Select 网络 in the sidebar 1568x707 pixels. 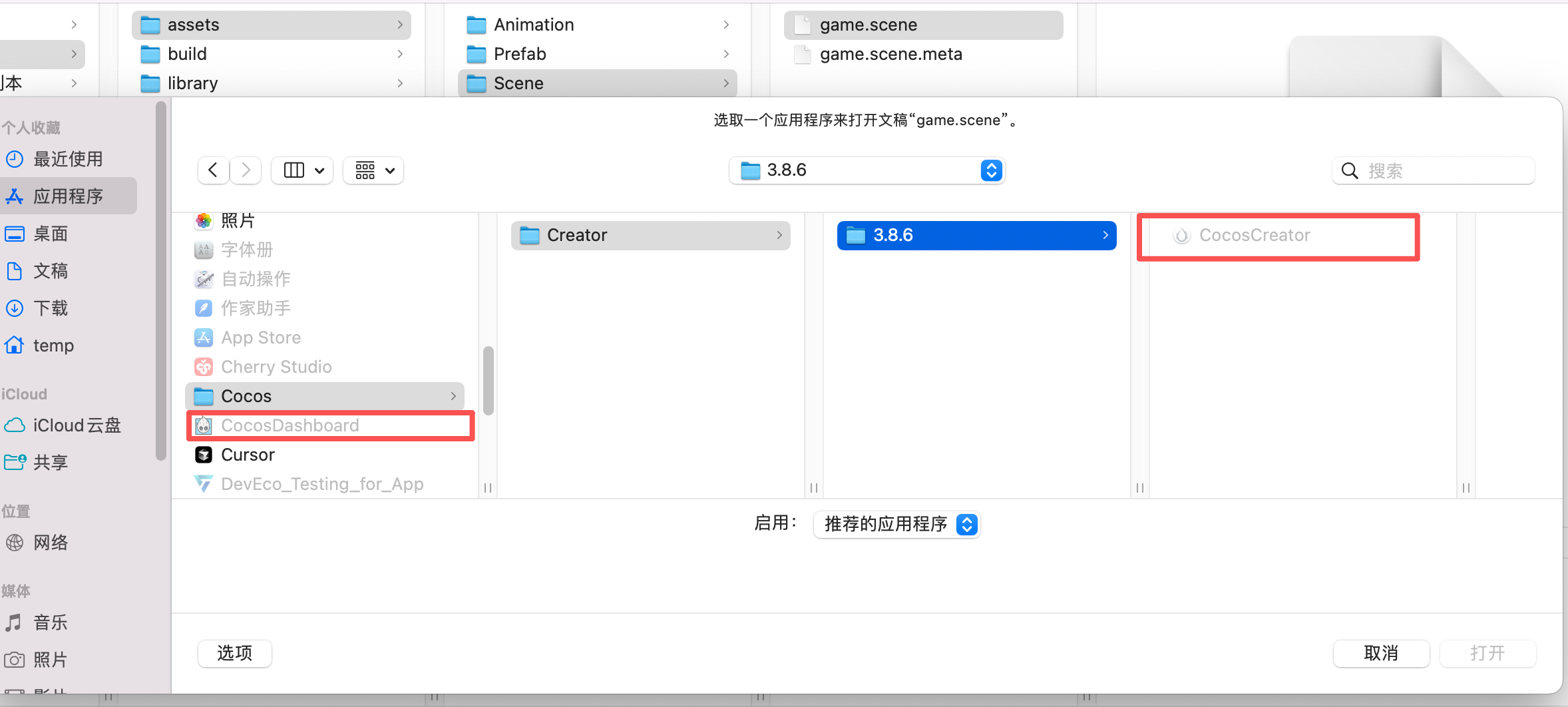pos(69,543)
